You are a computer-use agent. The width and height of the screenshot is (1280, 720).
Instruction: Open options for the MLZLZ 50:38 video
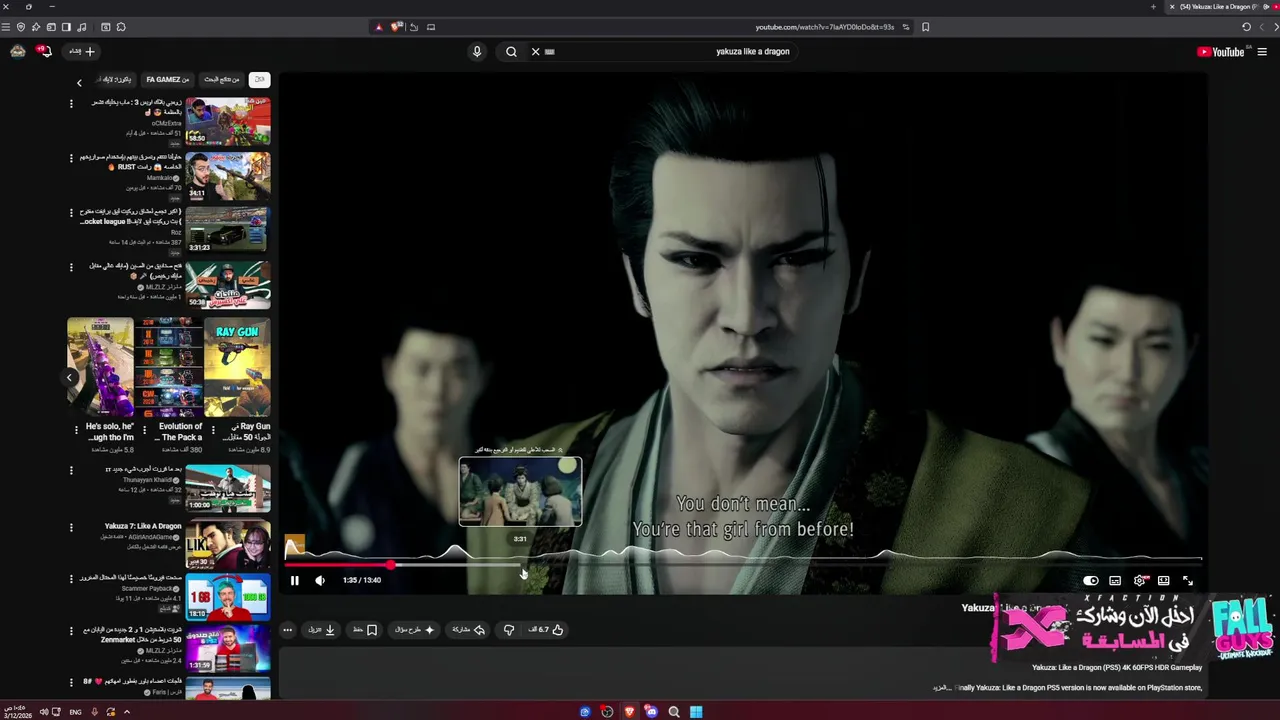(x=71, y=267)
